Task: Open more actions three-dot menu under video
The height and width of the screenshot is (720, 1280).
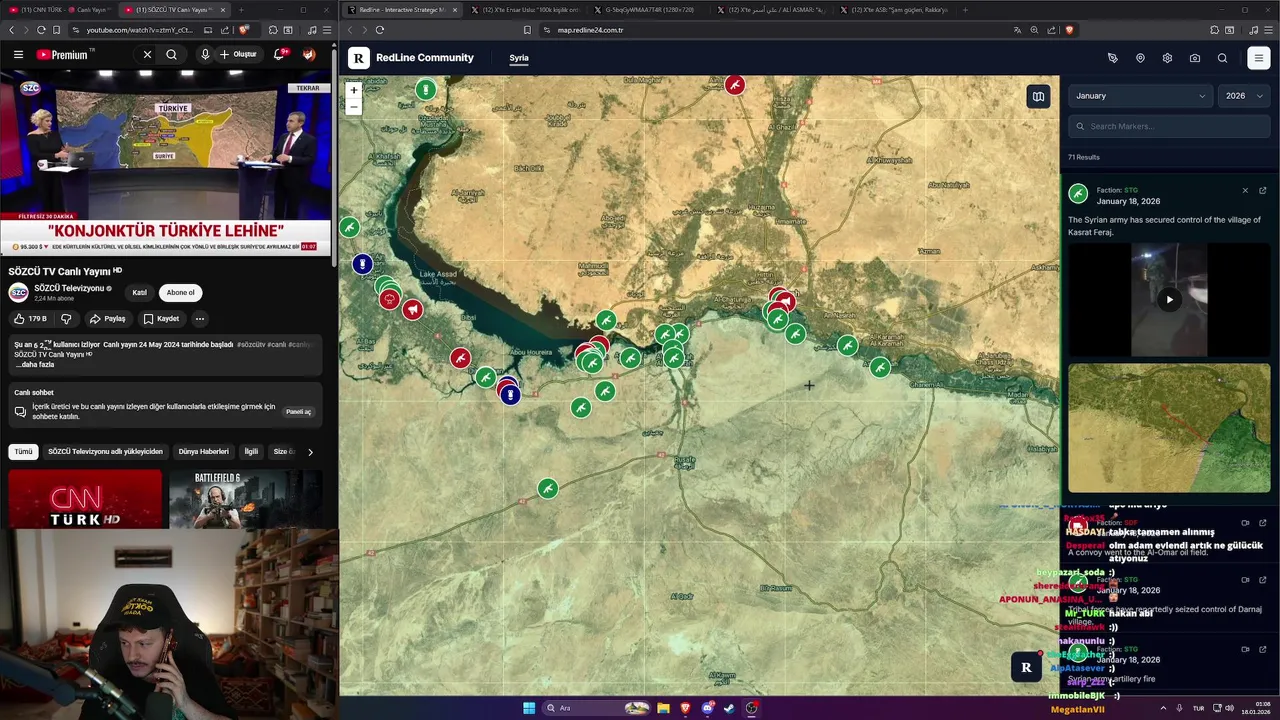Action: 199,319
